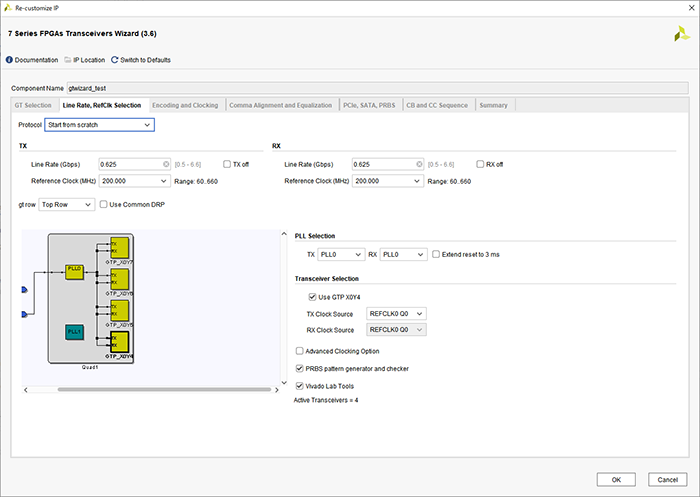
Task: Enable Extend reset to 3 ms
Action: [436, 255]
